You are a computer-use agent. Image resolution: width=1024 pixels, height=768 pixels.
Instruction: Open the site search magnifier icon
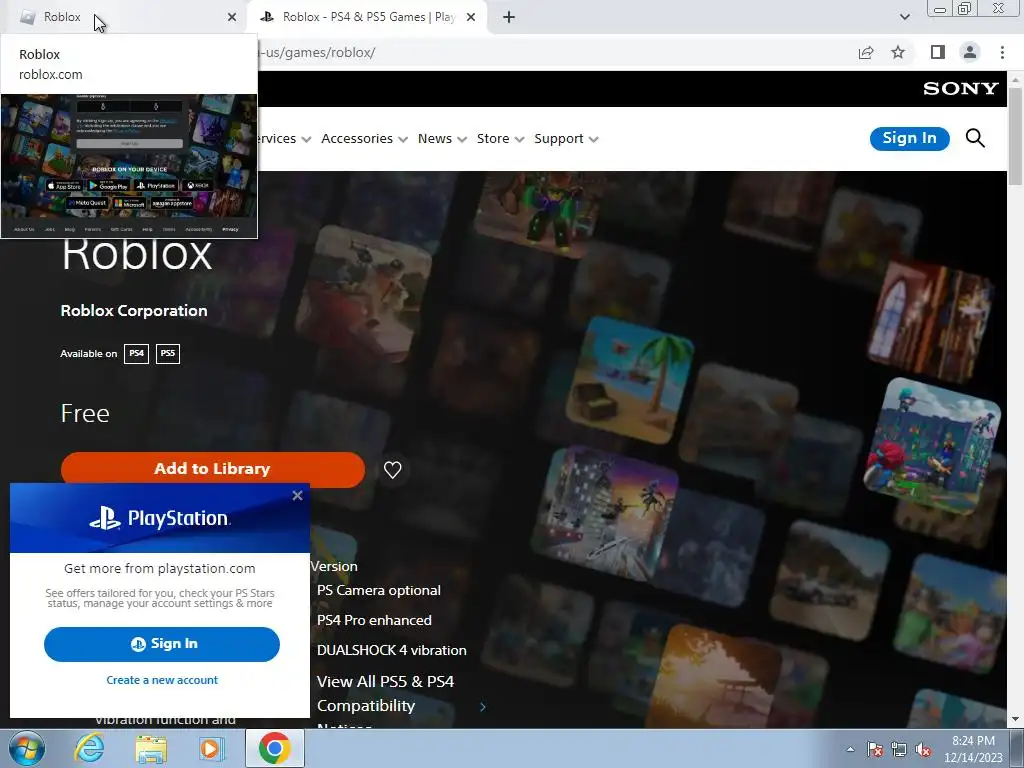pyautogui.click(x=975, y=138)
